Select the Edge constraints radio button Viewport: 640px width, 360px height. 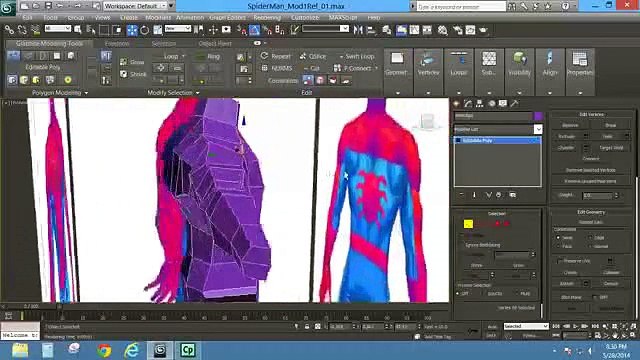click(590, 237)
